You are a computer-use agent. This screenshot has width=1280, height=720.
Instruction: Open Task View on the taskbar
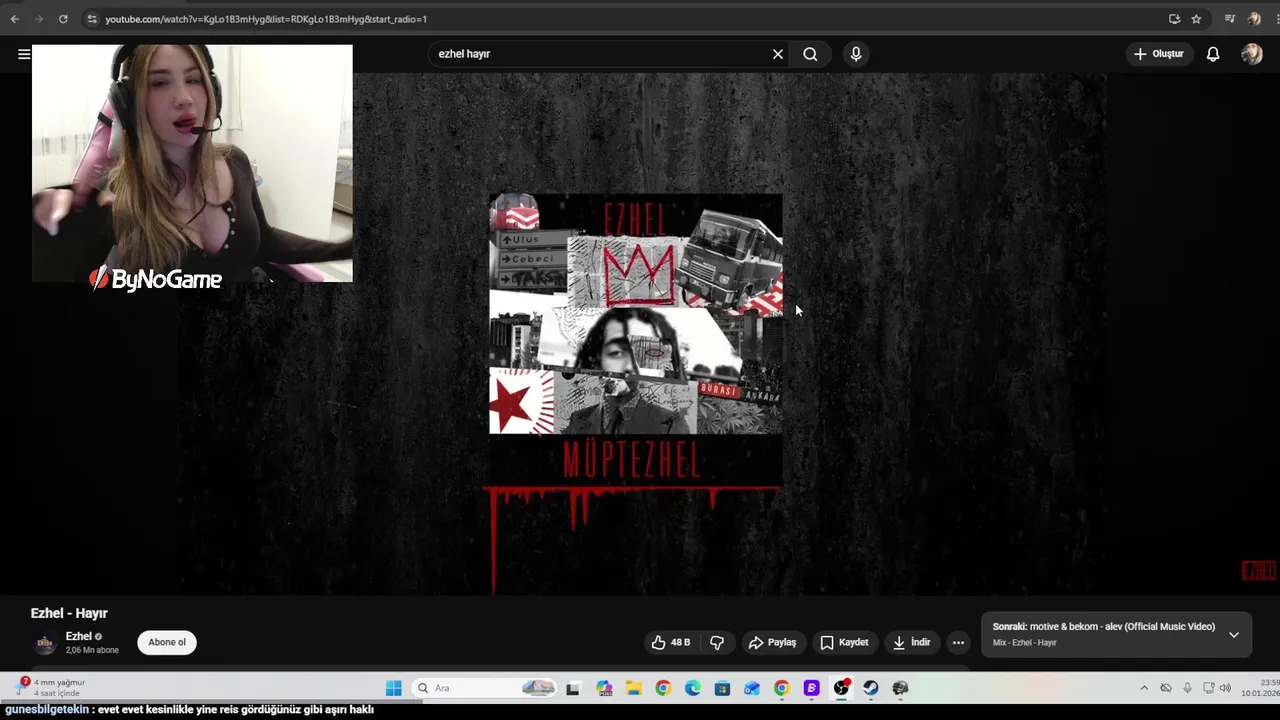[x=573, y=688]
